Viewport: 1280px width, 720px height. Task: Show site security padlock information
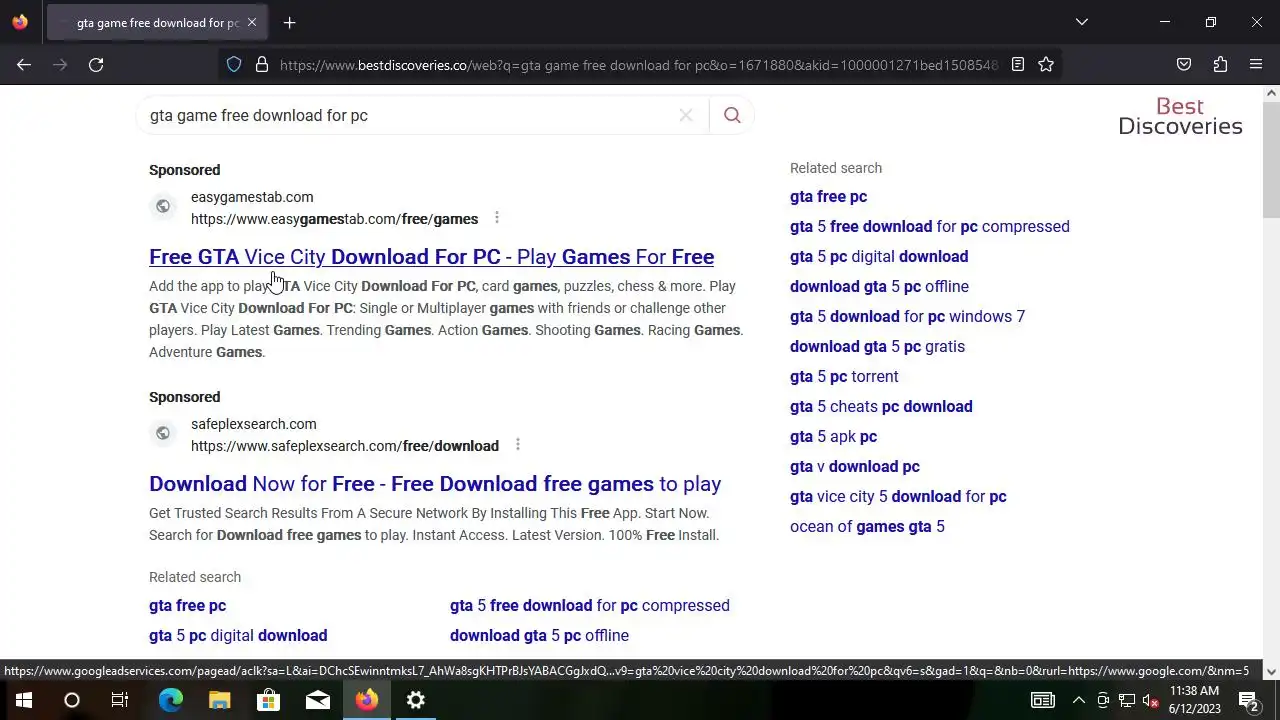coord(262,64)
